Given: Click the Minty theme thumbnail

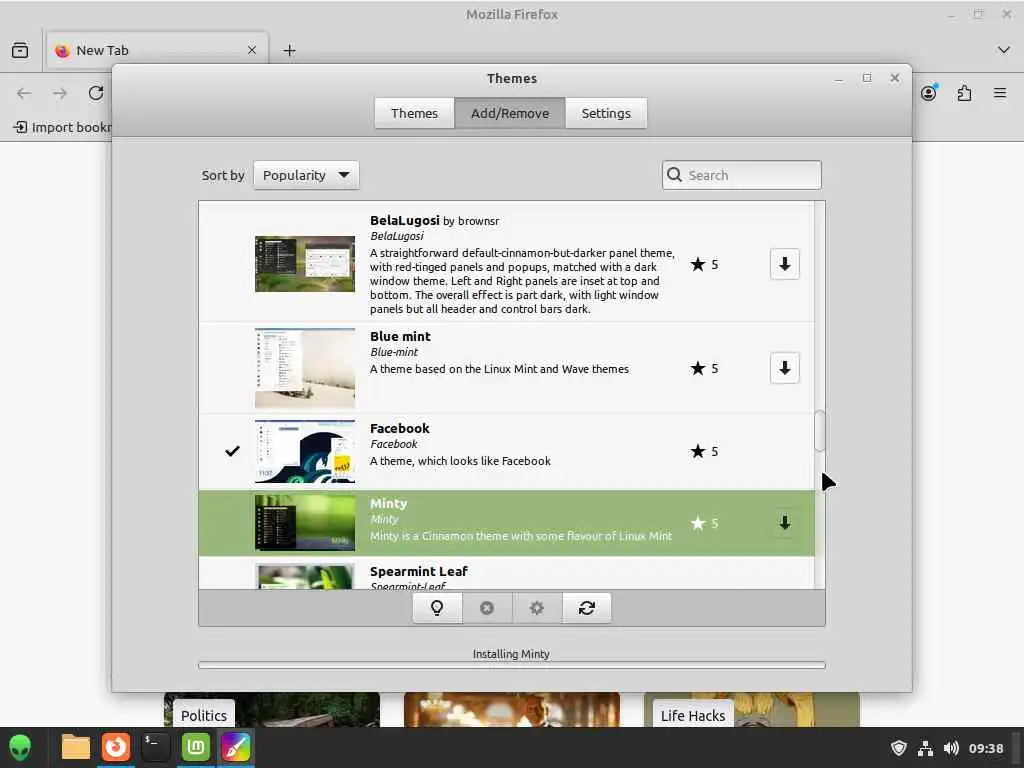Looking at the screenshot, I should click(x=305, y=523).
